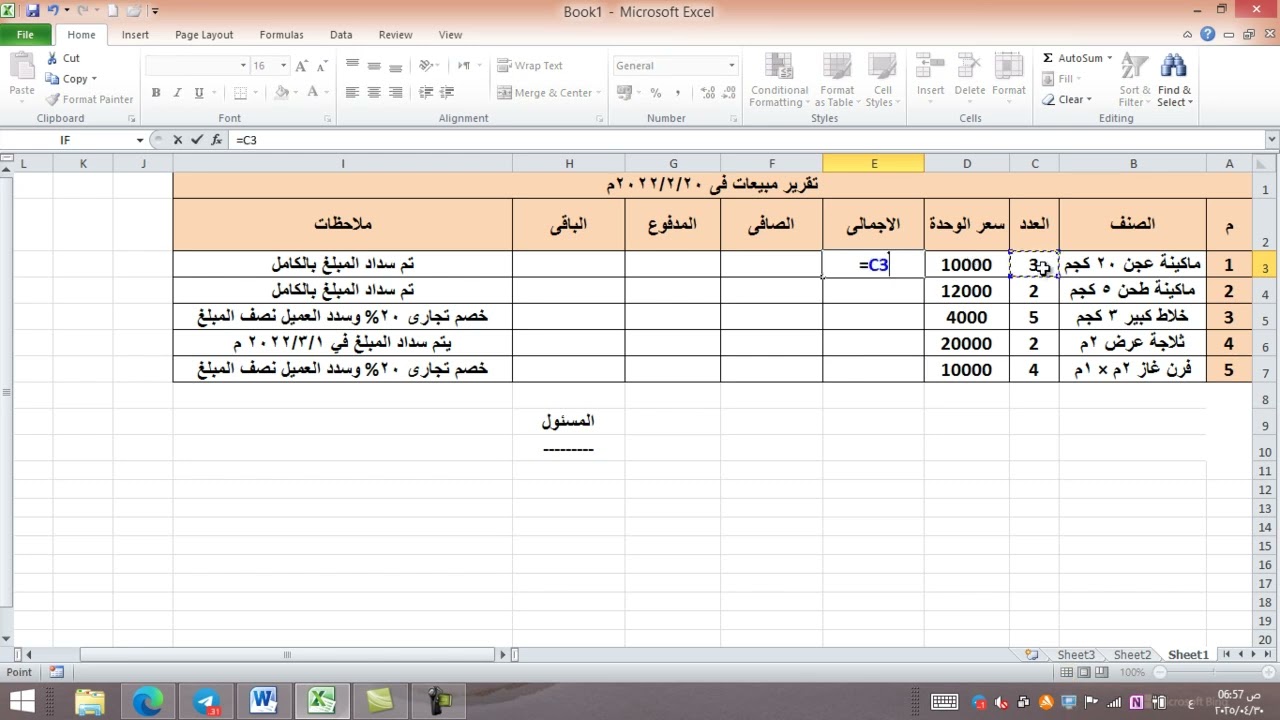
Task: Open the File tab
Action: (25, 34)
